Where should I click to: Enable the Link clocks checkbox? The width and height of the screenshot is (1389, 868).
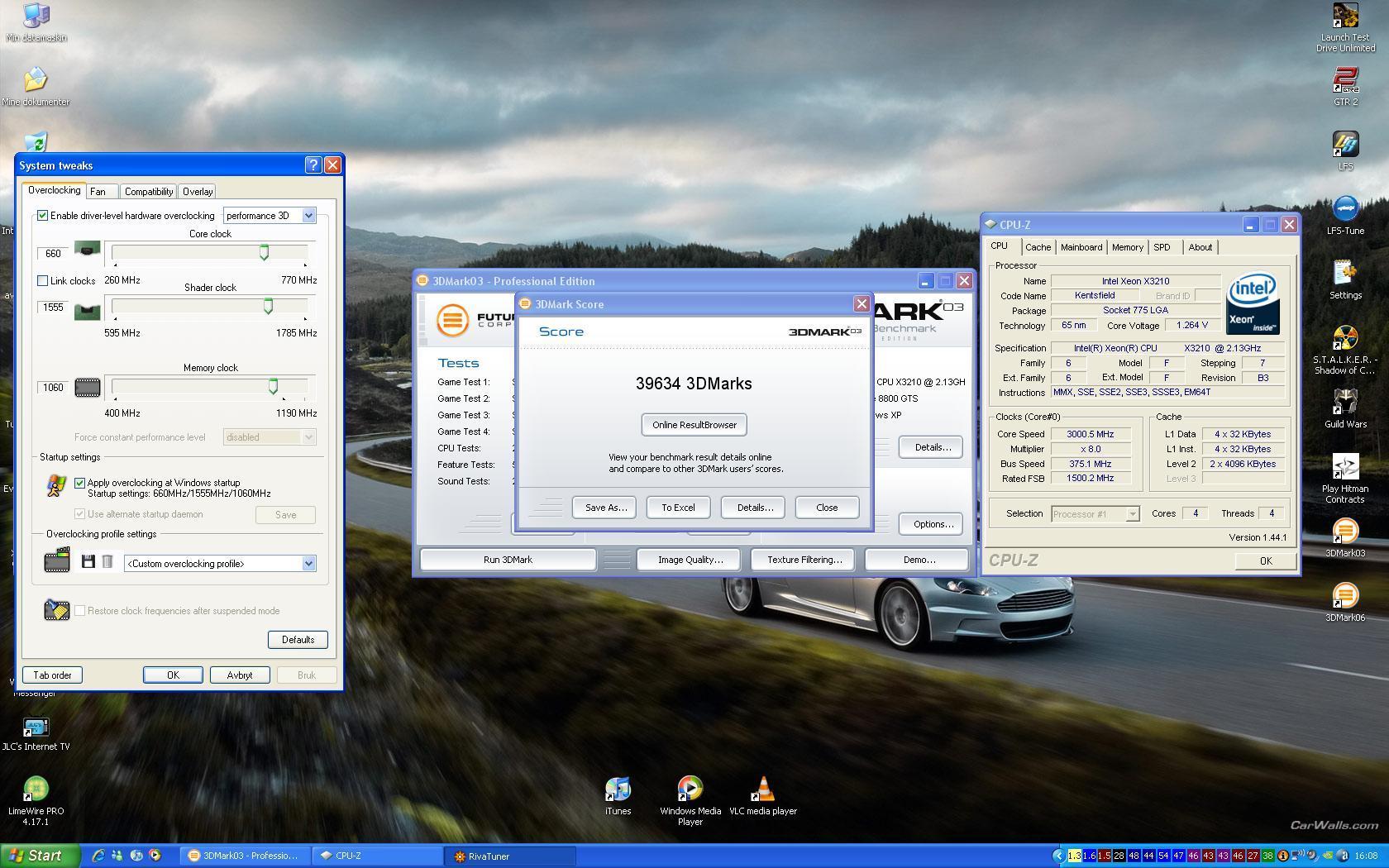tap(43, 281)
